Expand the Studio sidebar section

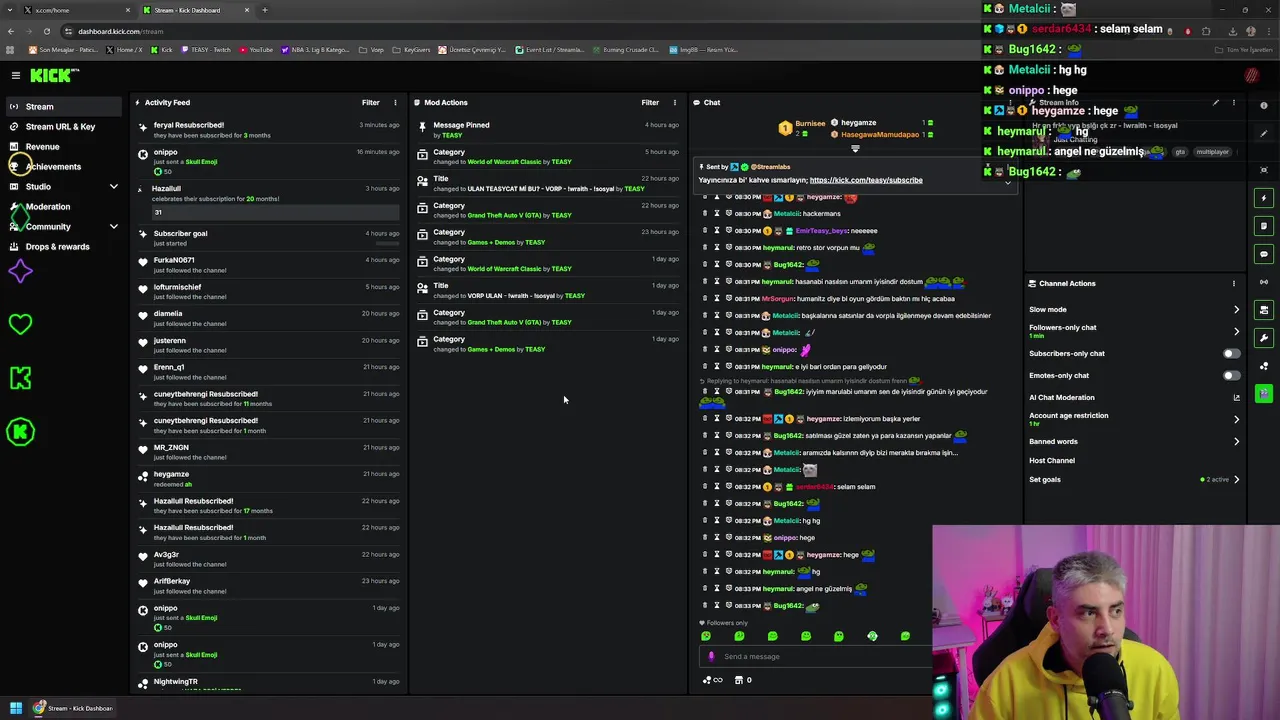(113, 187)
